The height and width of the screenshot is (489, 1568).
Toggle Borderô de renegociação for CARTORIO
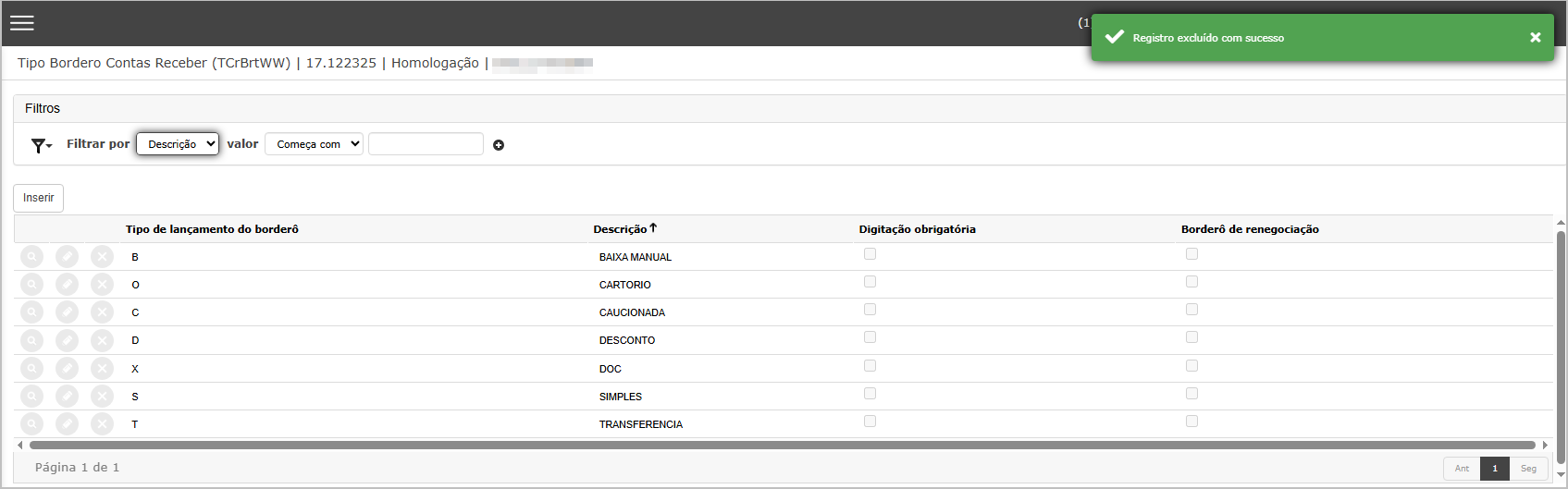click(x=1191, y=282)
